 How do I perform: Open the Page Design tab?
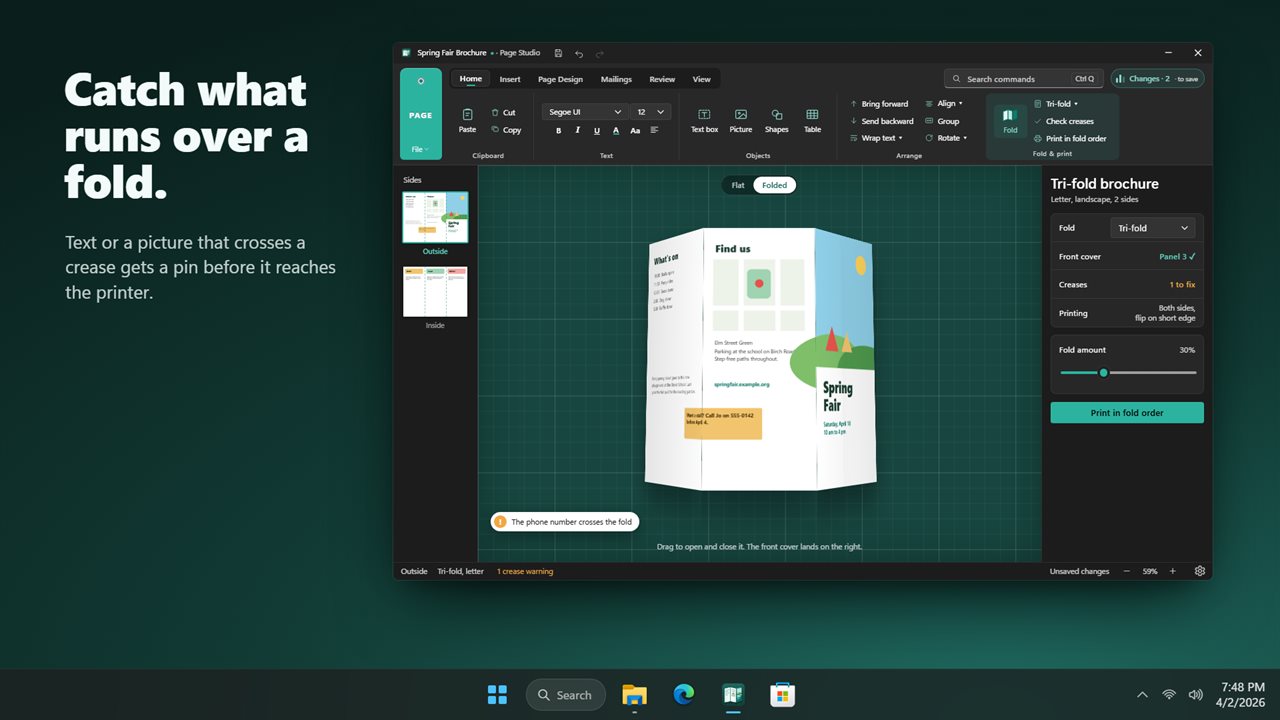point(560,79)
